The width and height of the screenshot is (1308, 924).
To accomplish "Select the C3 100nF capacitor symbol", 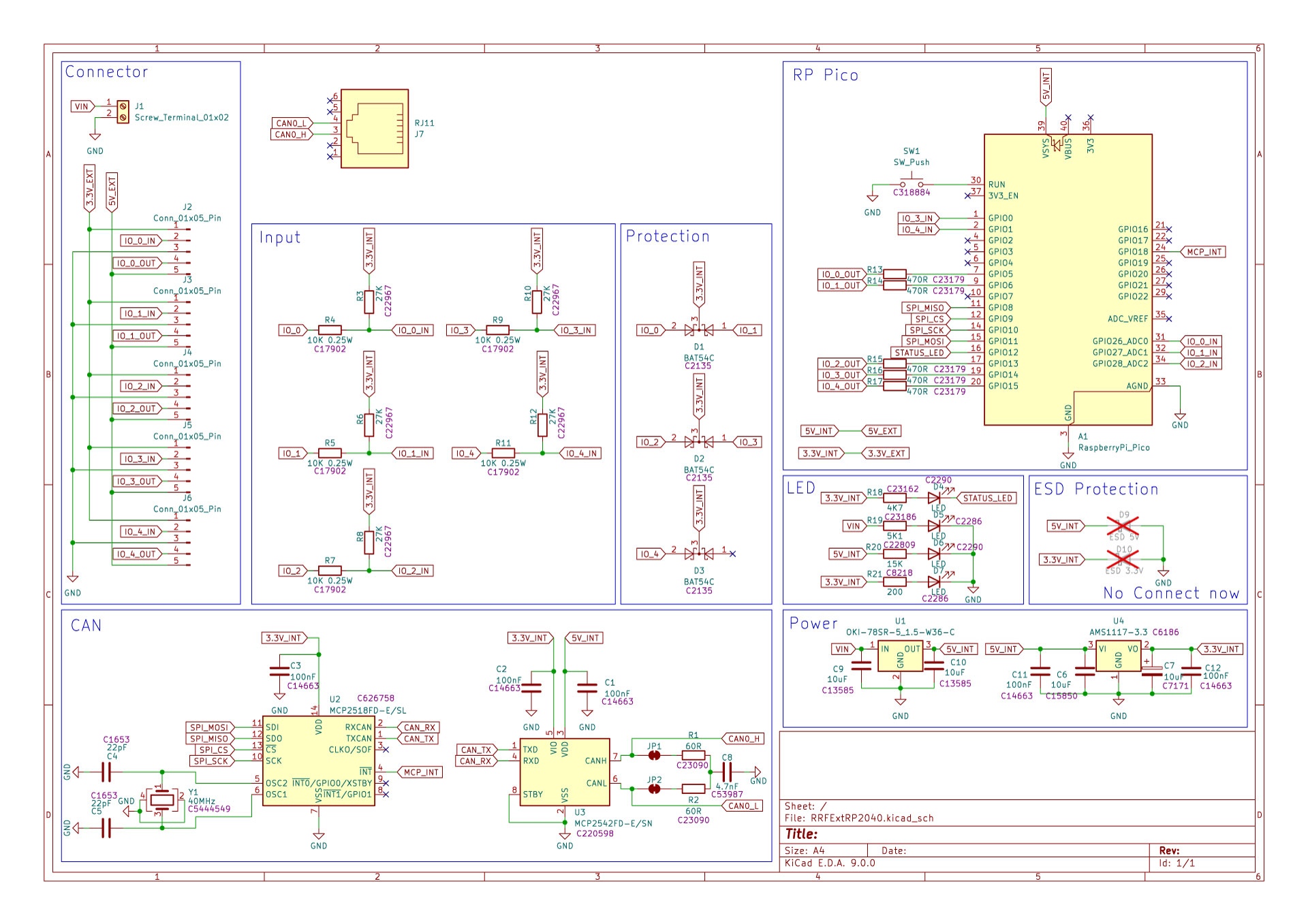I will [x=279, y=671].
